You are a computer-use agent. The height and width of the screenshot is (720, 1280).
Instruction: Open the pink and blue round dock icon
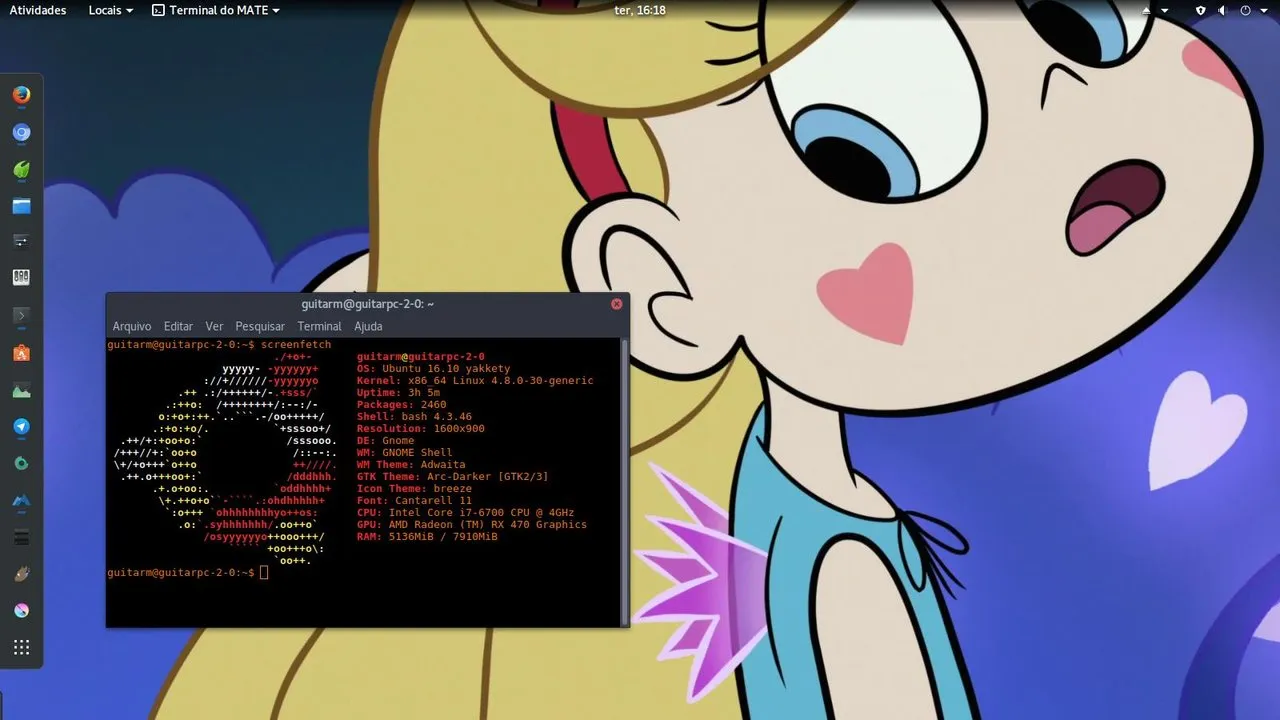pos(21,610)
